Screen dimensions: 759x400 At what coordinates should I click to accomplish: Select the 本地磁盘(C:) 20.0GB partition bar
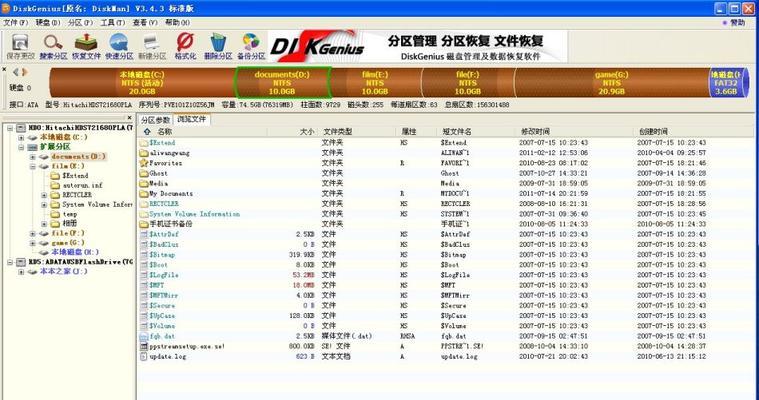[142, 83]
